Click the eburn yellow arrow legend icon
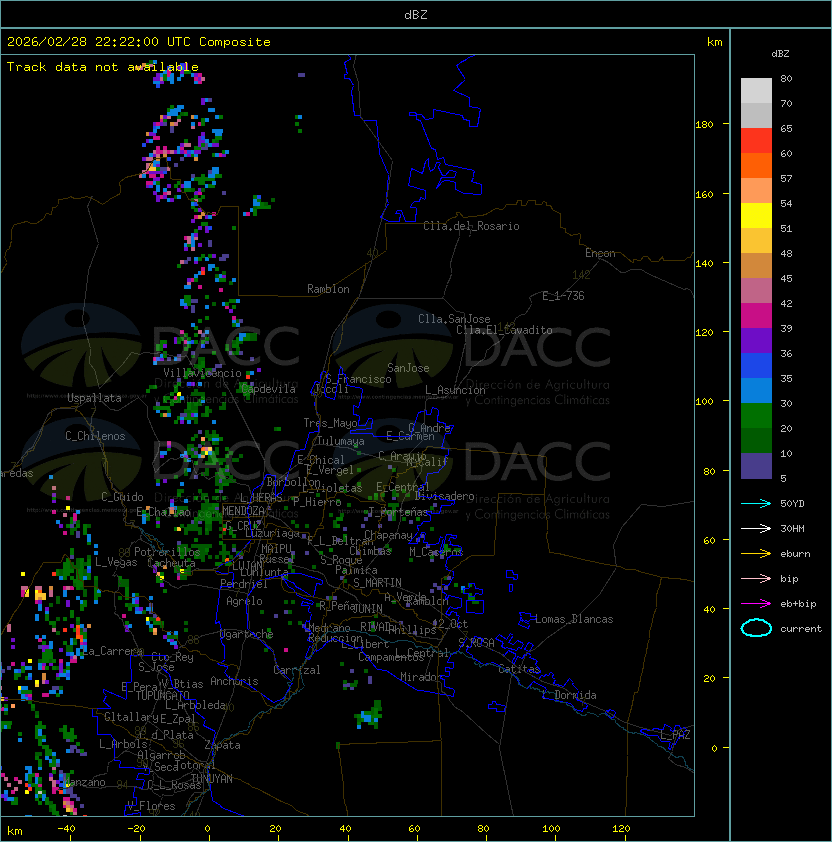This screenshot has height=842, width=832. coord(756,554)
